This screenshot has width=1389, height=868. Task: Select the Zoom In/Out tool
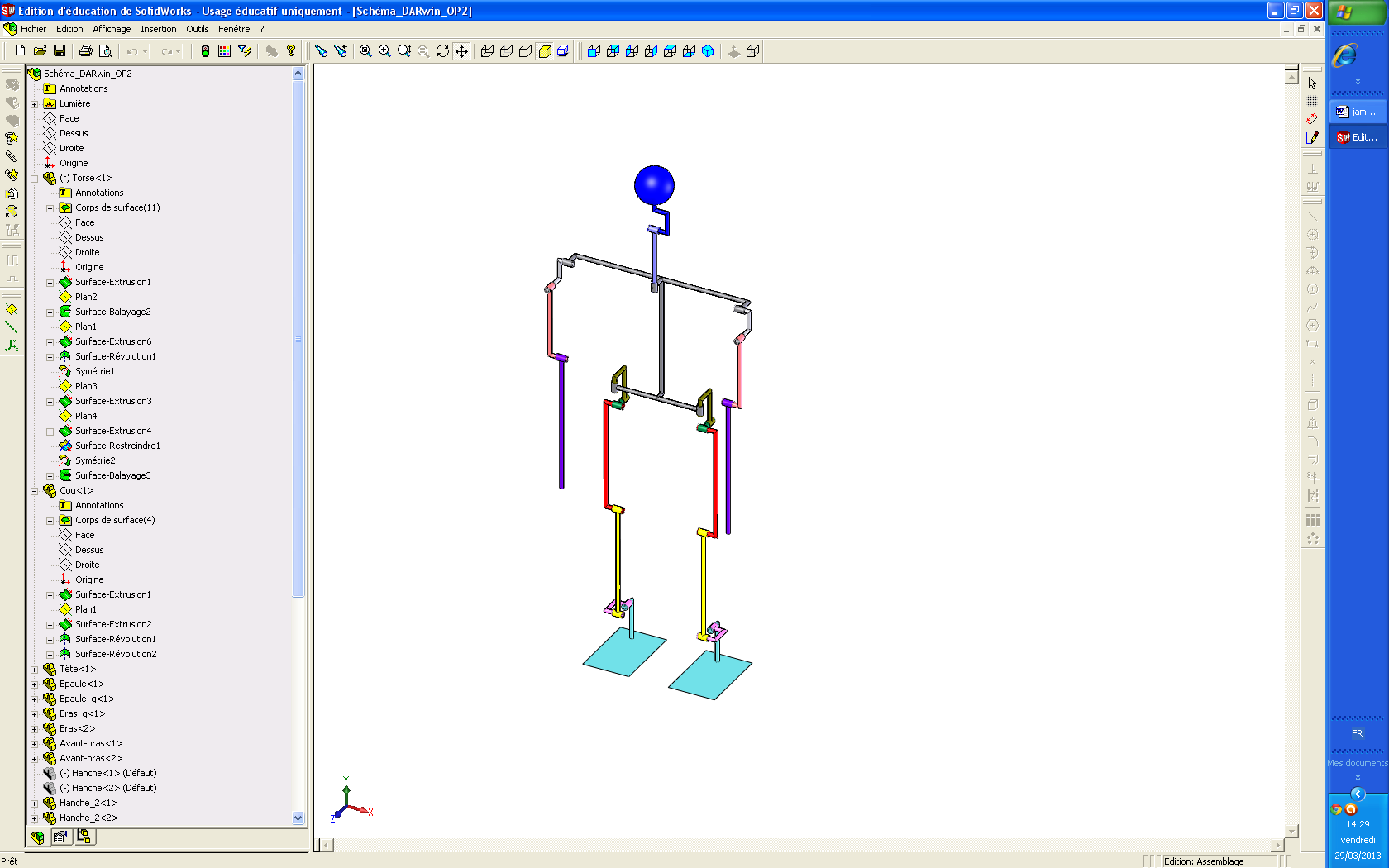[x=403, y=51]
